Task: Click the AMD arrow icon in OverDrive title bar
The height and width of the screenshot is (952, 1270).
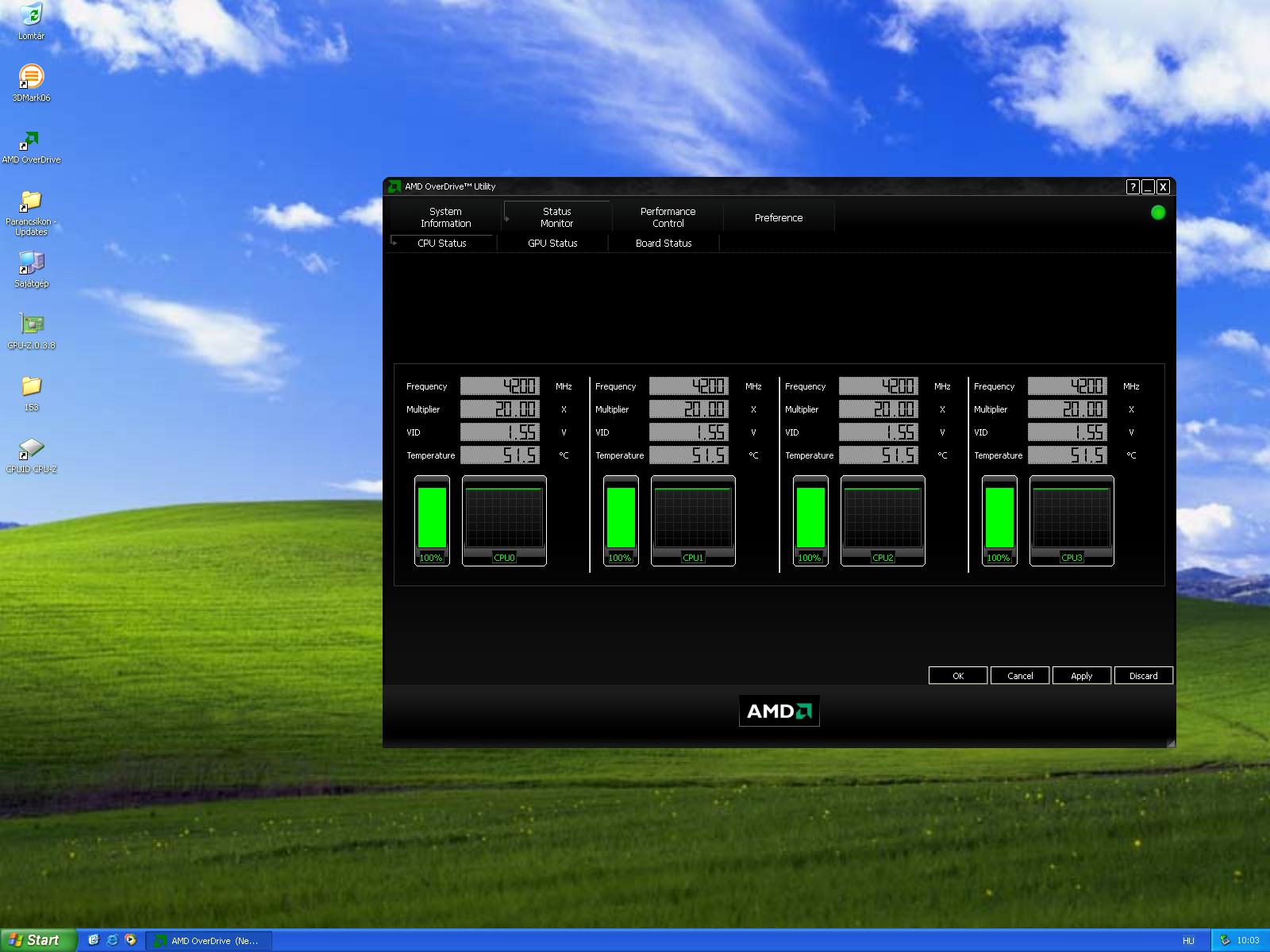Action: point(394,186)
